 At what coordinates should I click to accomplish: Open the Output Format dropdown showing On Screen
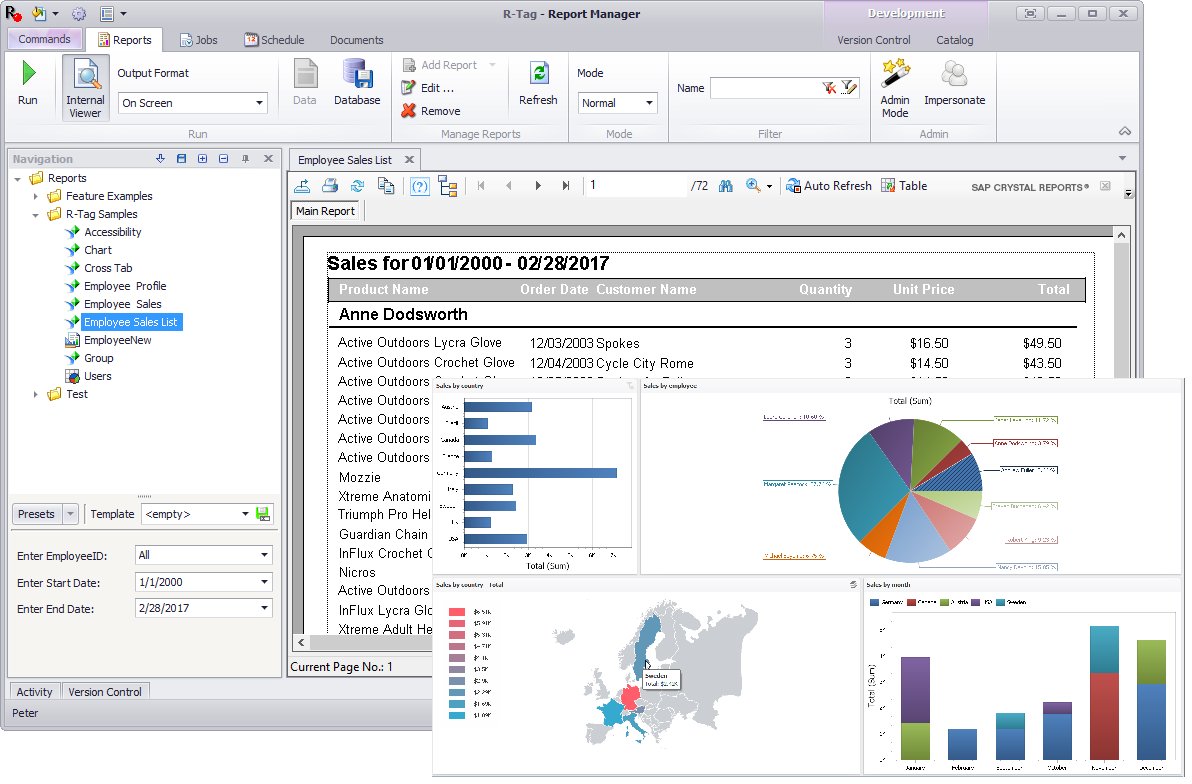coord(191,103)
